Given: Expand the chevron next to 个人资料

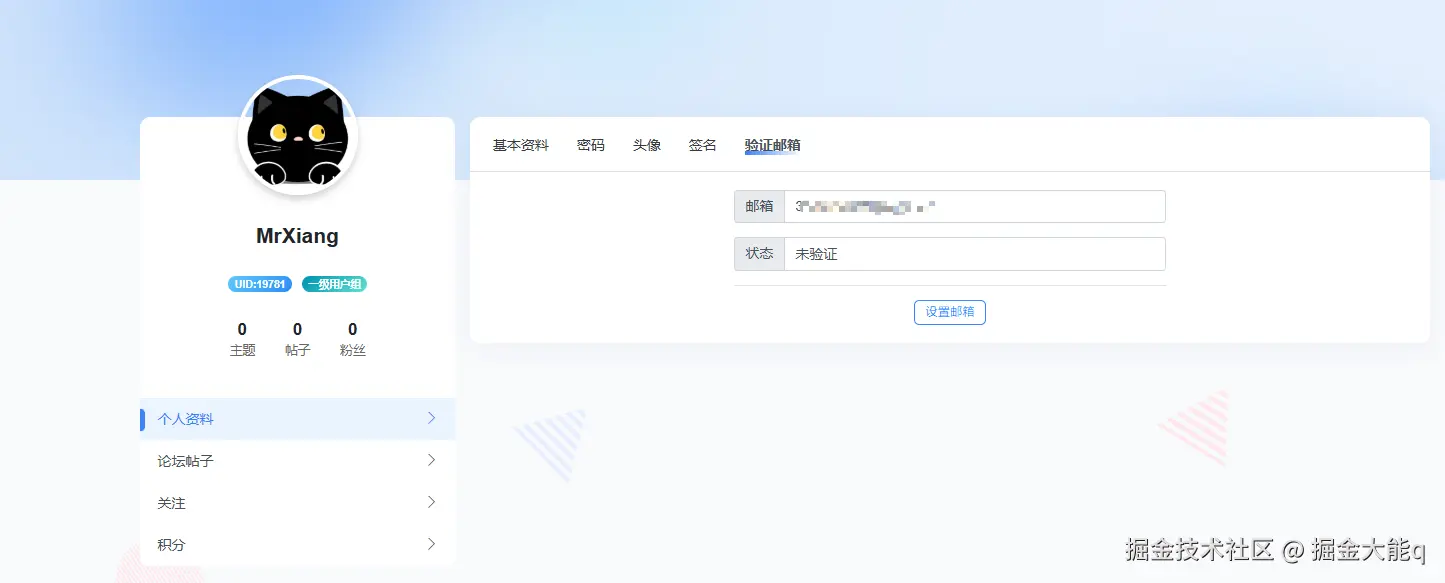Looking at the screenshot, I should (431, 419).
